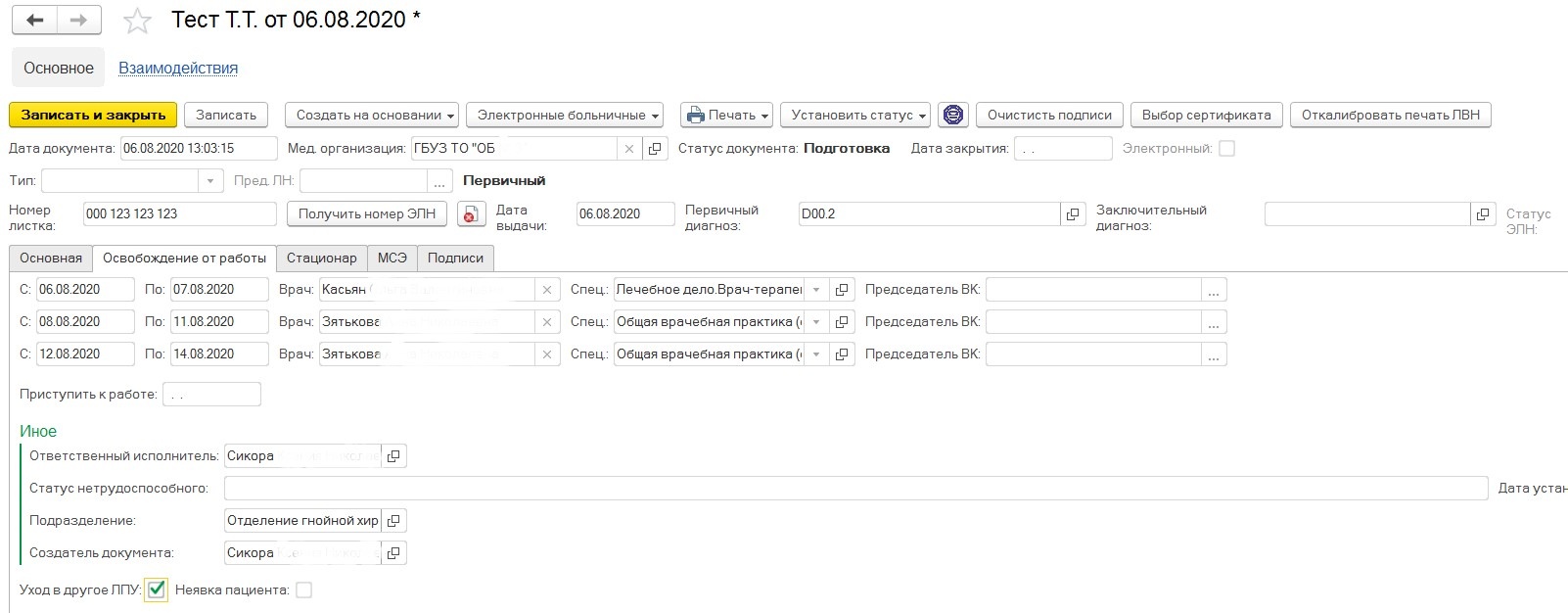Uncheck the Уход в другое ПЛУ checkbox
The image size is (1568, 613).
tap(156, 589)
